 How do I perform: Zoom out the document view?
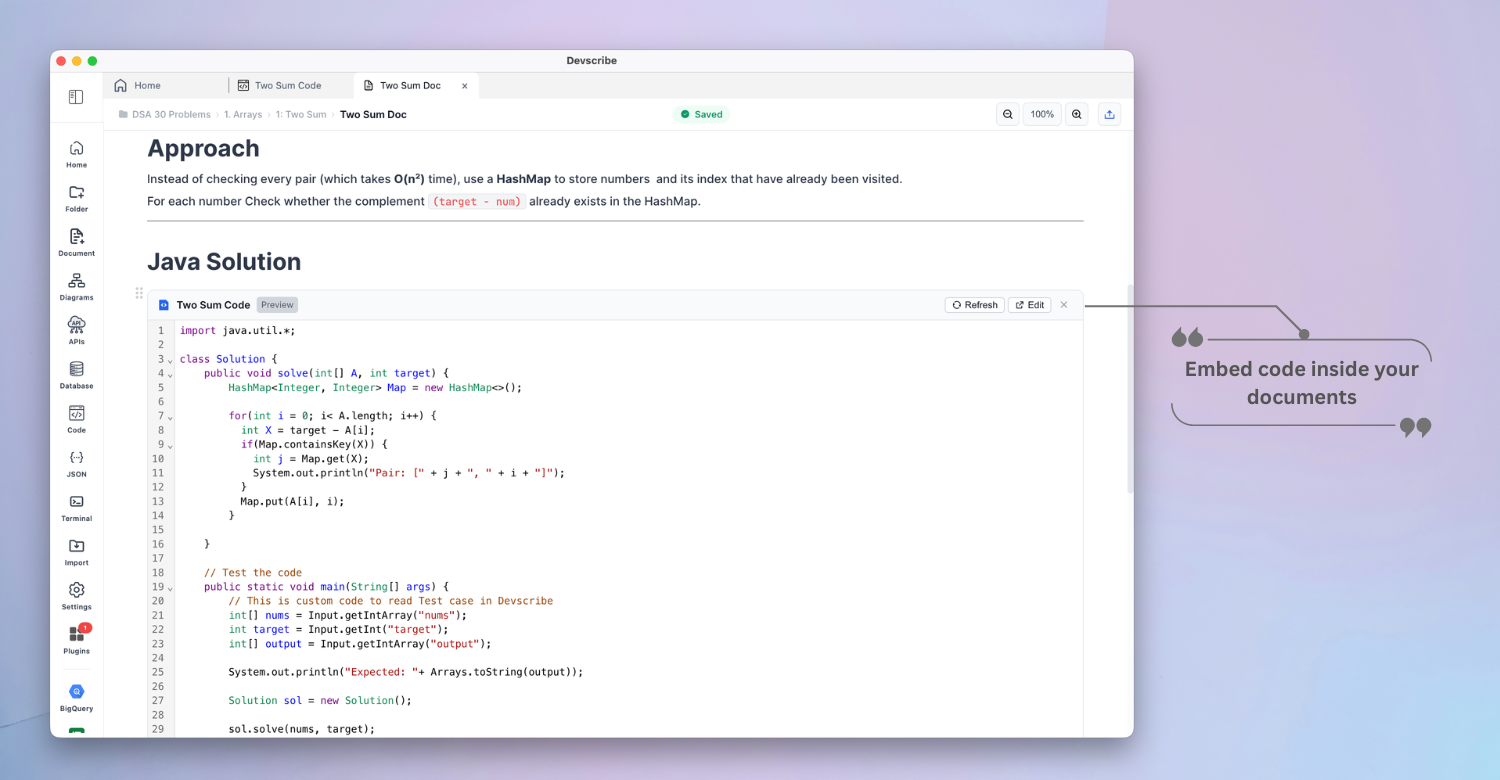click(x=1007, y=114)
